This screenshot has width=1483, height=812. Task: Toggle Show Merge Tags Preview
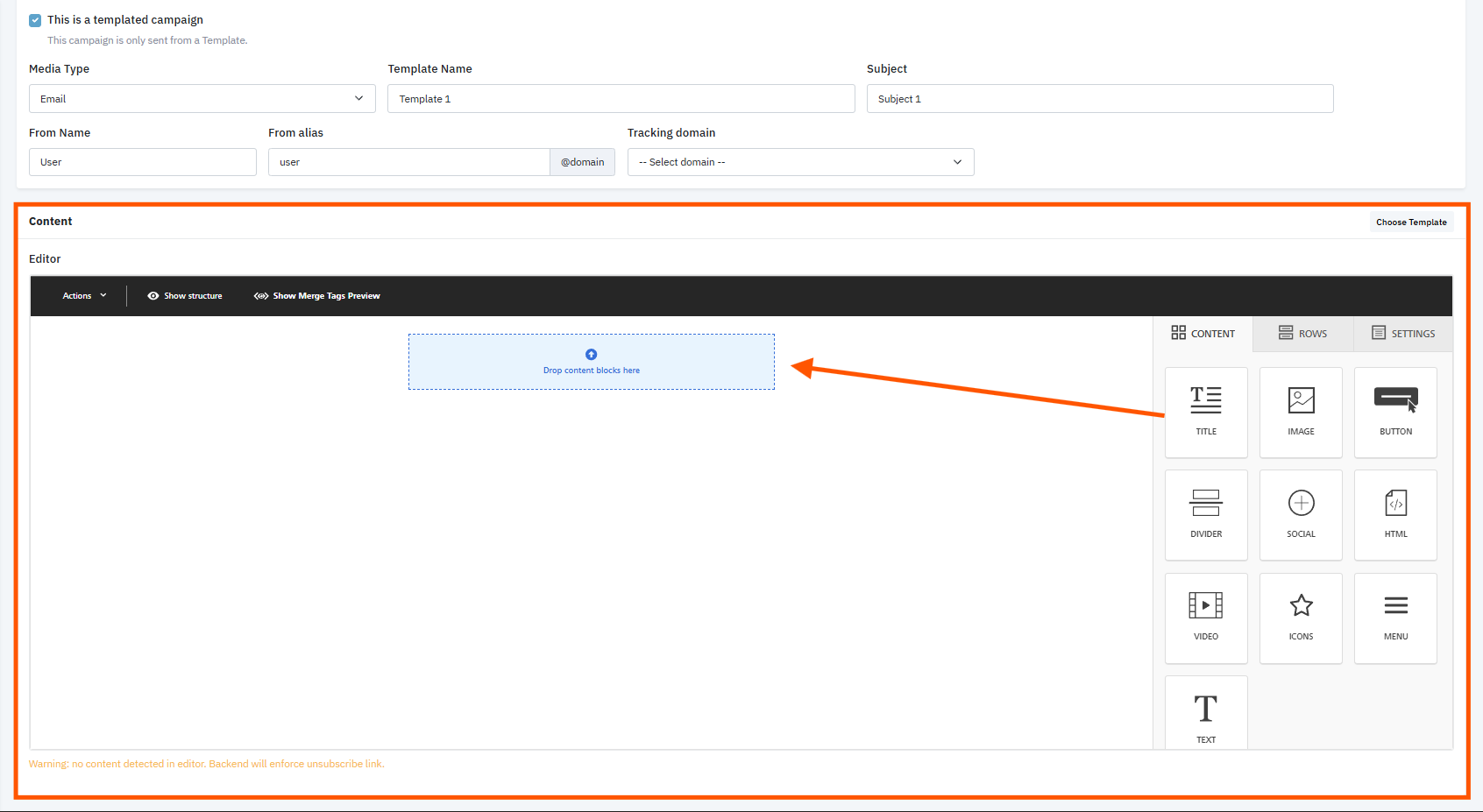tap(317, 296)
